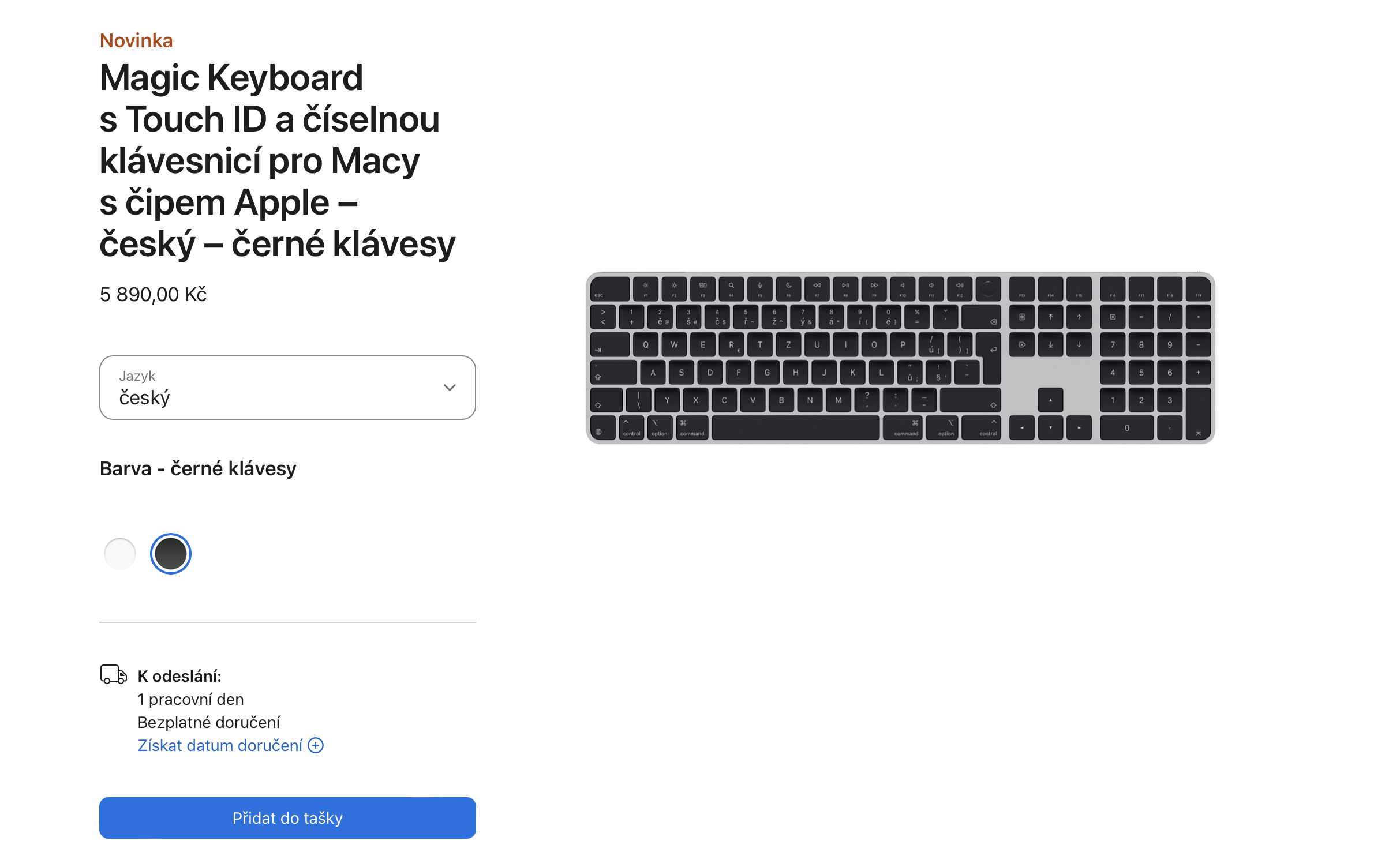Click the dictation microphone key icon
This screenshot has width=1400, height=841.
(x=760, y=286)
